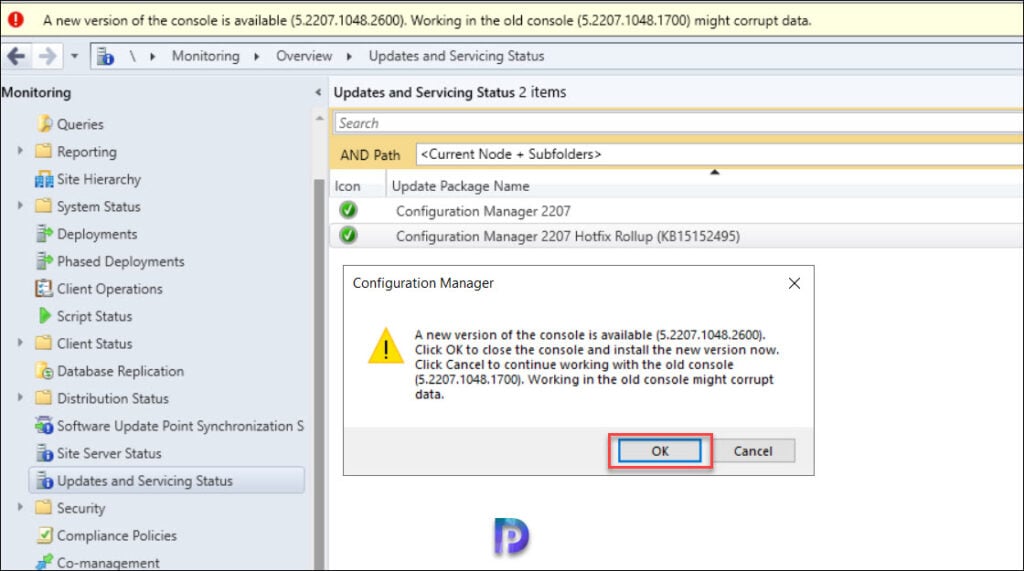Select Overview in the breadcrumb
This screenshot has width=1024, height=571.
tap(304, 56)
